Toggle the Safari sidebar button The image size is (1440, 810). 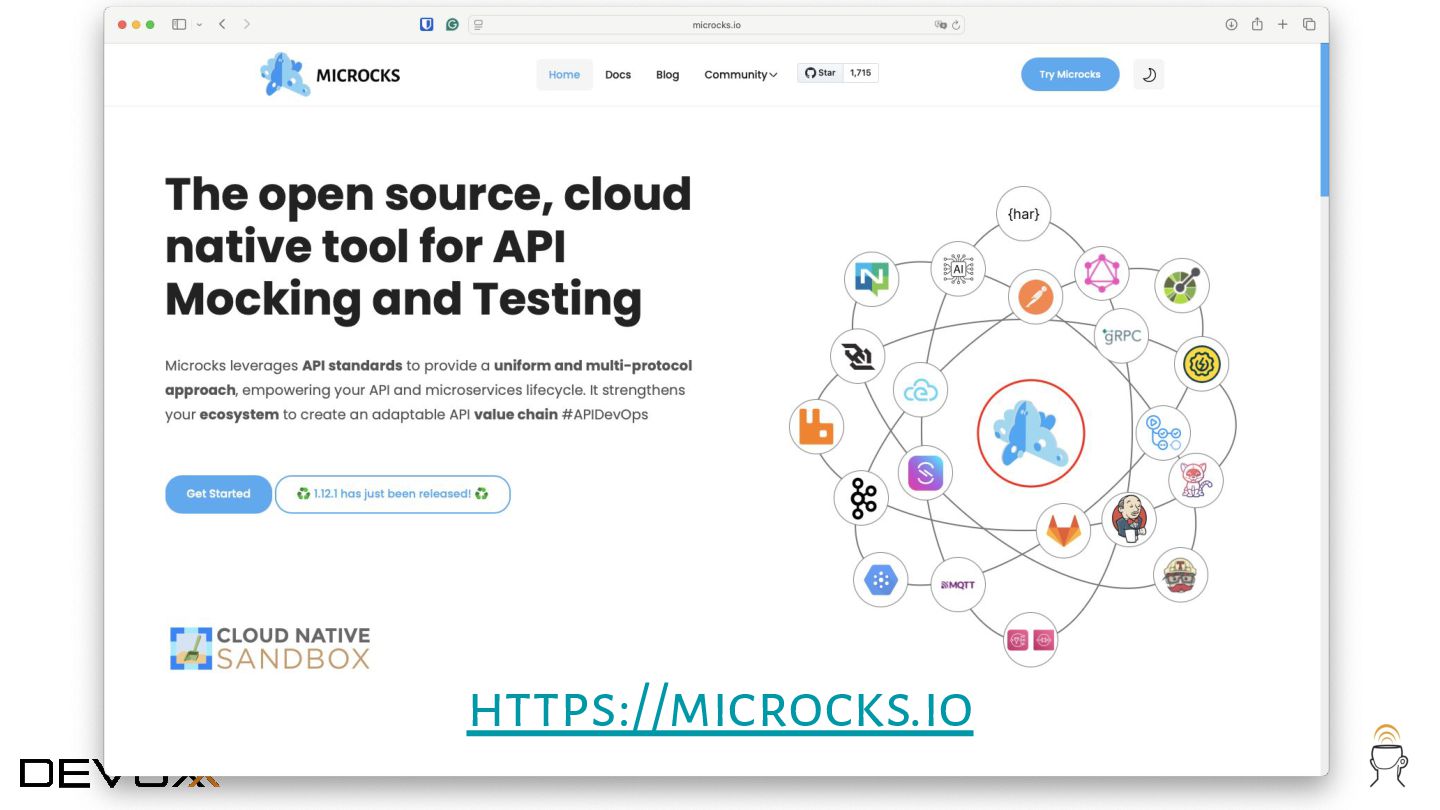179,24
